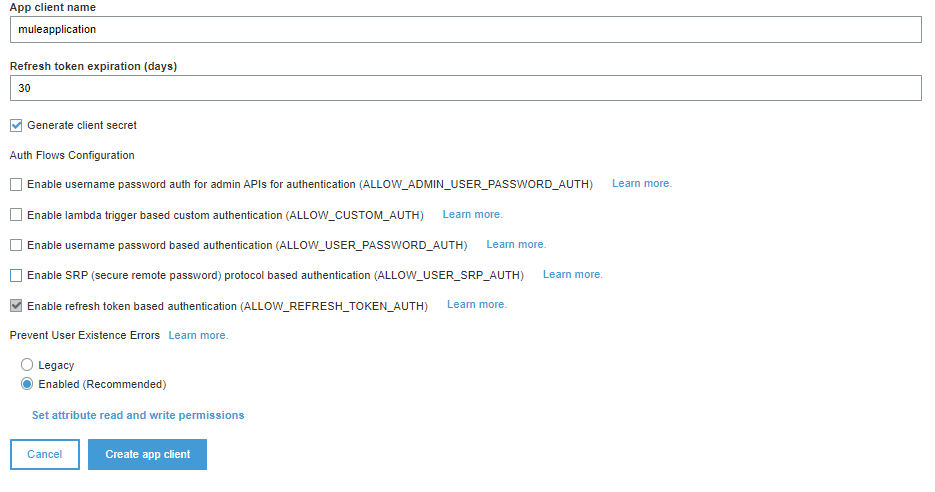Click the App client name input field
This screenshot has width=935, height=492.
(x=465, y=30)
